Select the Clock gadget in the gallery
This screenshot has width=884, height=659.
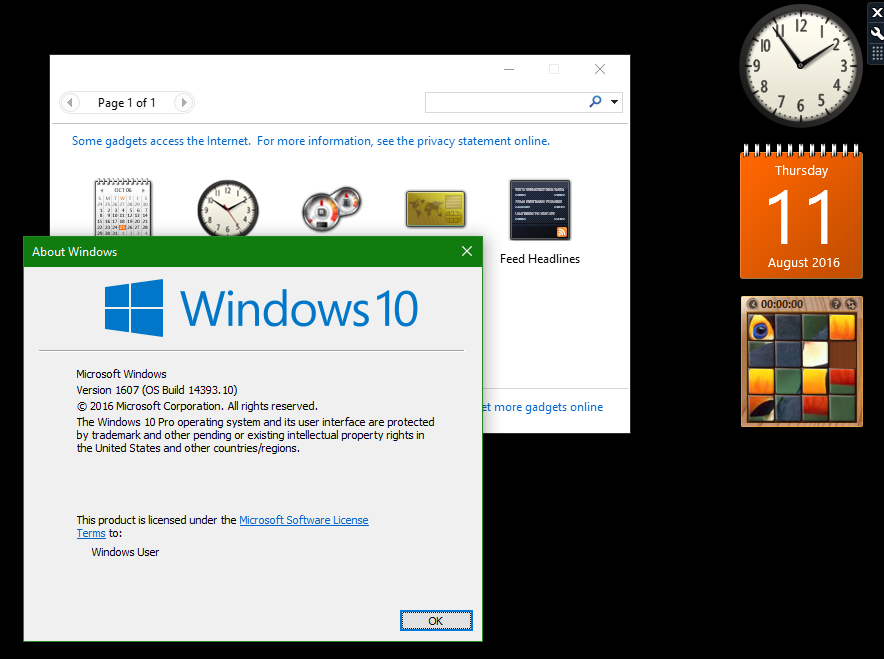(228, 208)
